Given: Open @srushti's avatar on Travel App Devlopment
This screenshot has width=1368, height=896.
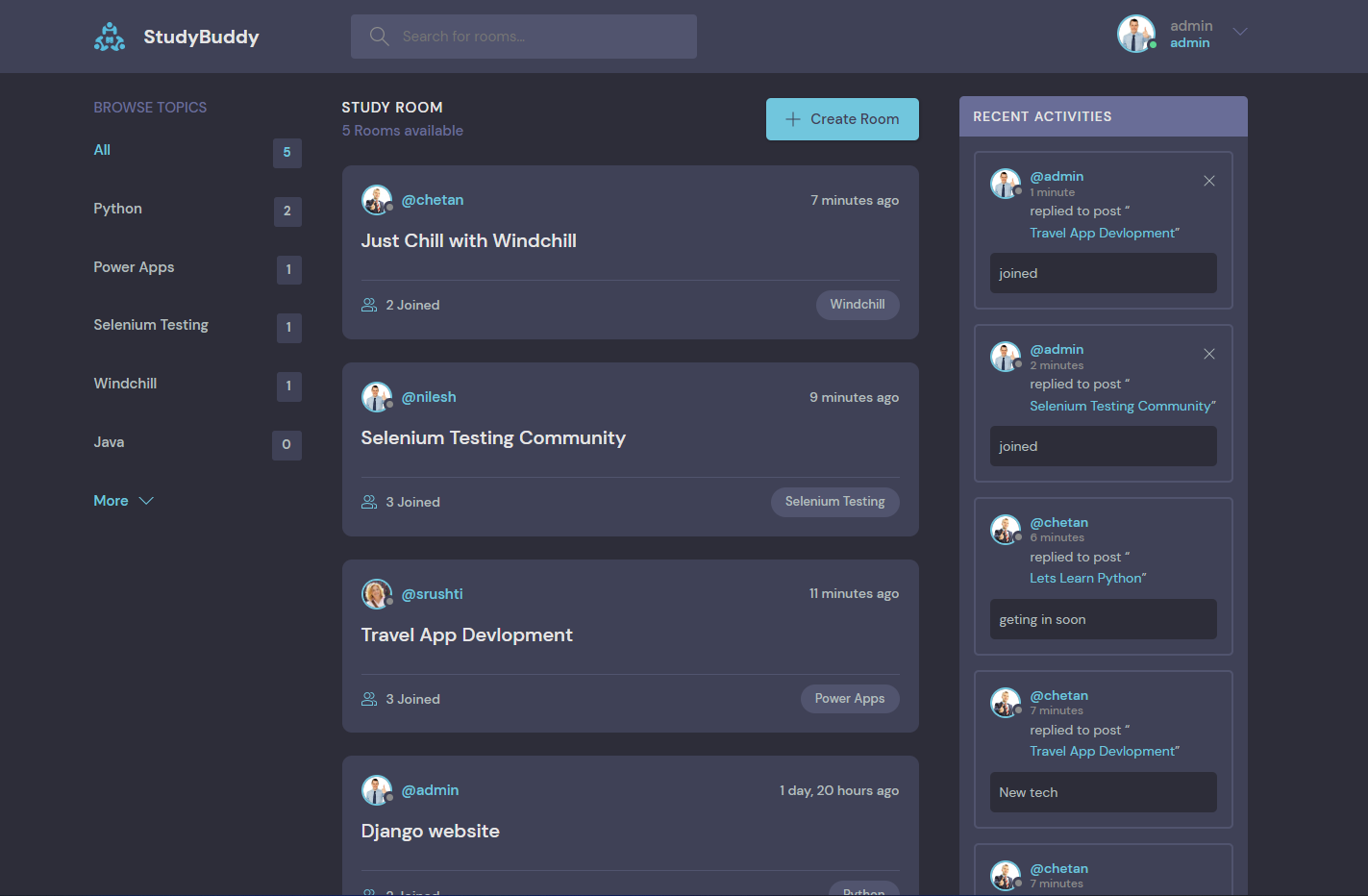Looking at the screenshot, I should tap(377, 593).
